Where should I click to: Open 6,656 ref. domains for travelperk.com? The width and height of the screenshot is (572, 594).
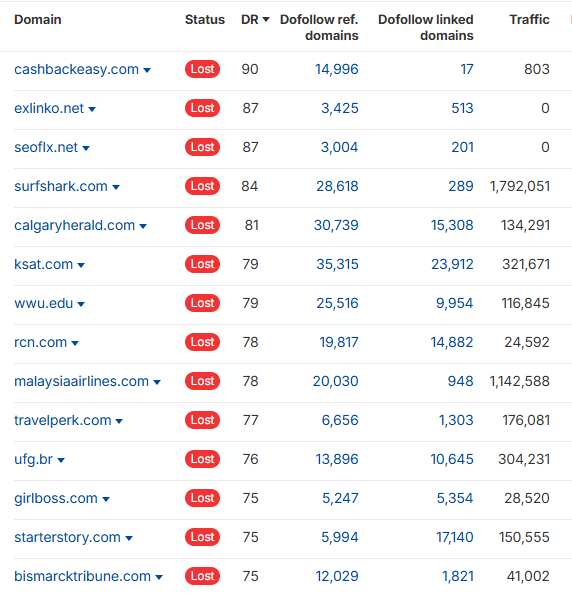pyautogui.click(x=340, y=420)
